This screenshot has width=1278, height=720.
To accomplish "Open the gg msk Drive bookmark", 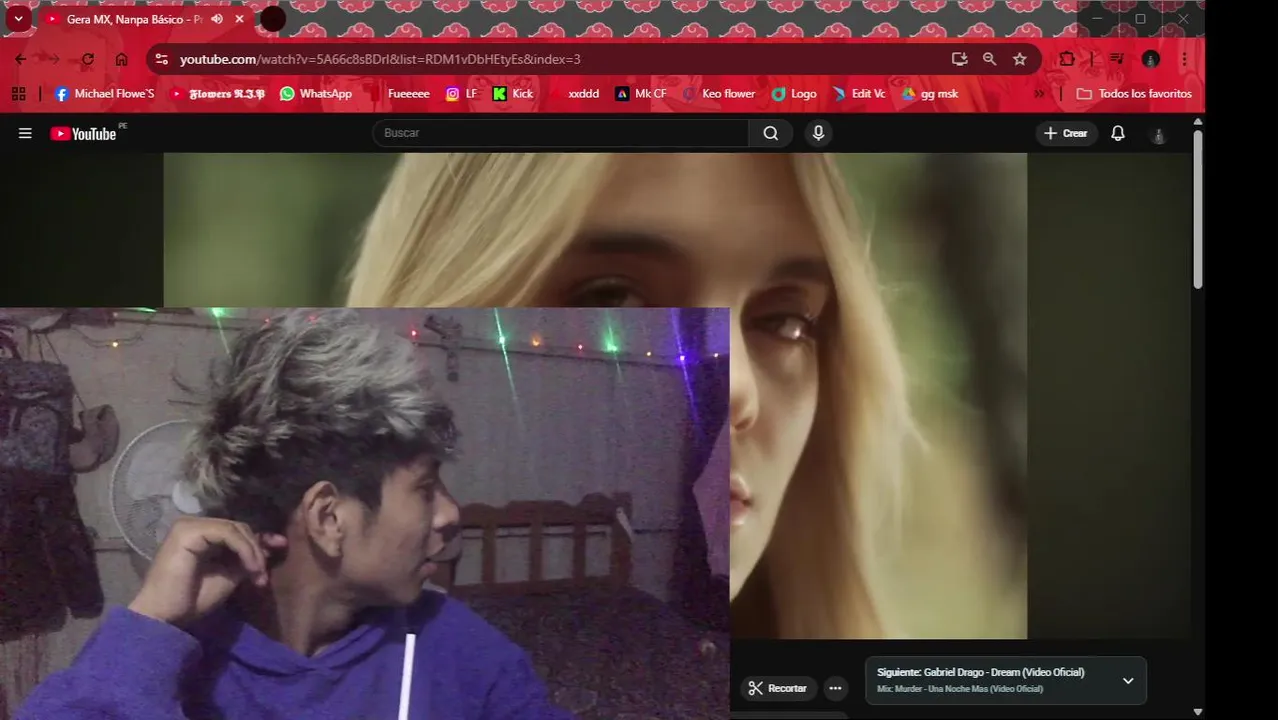I will click(930, 93).
